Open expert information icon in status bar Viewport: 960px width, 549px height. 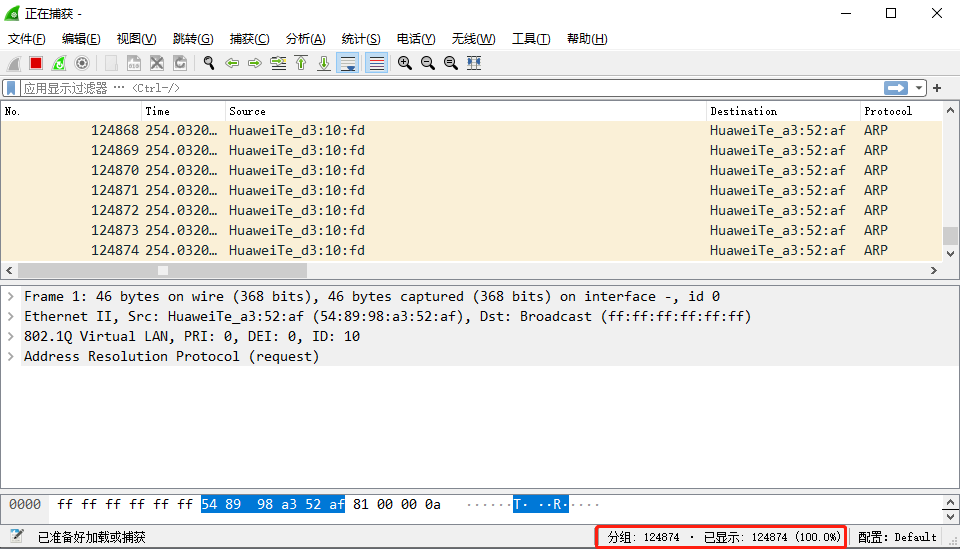(x=17, y=537)
